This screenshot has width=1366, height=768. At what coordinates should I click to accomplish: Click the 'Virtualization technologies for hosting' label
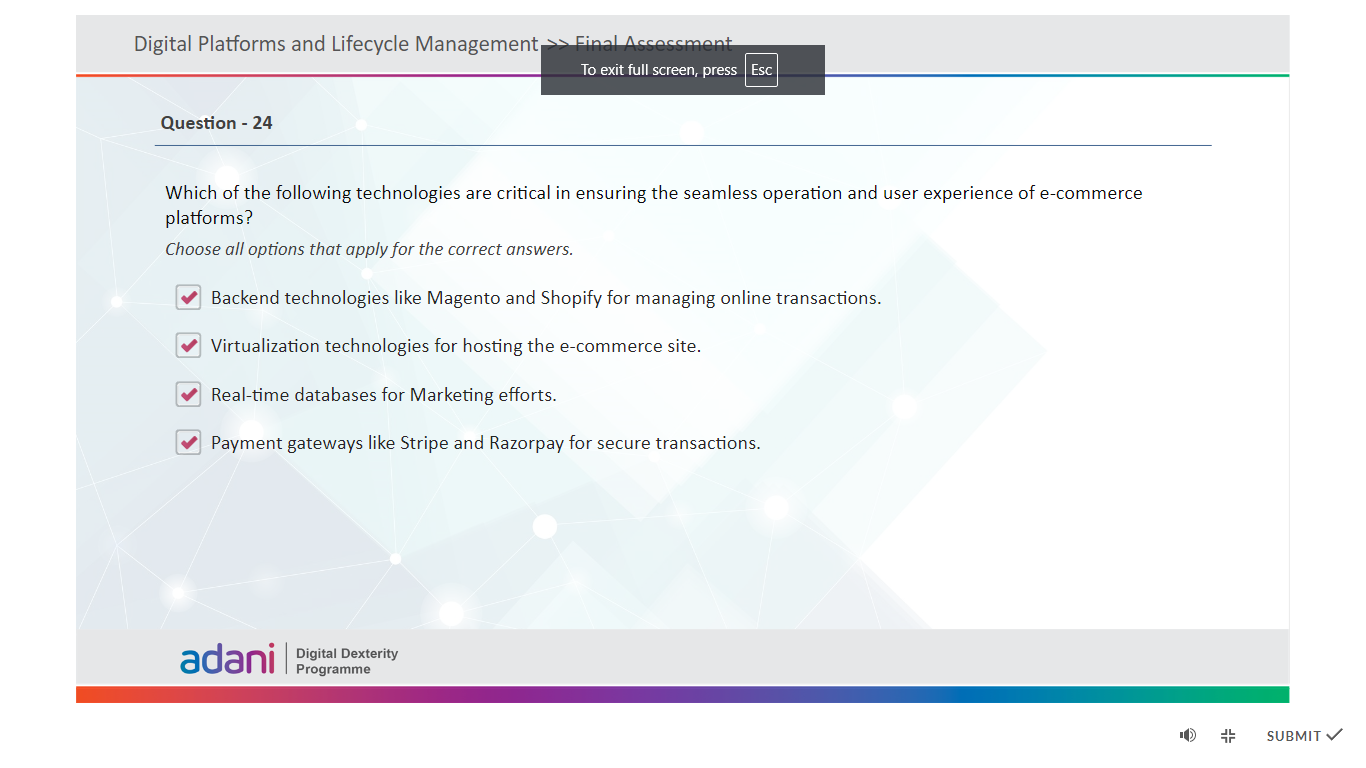pos(456,346)
